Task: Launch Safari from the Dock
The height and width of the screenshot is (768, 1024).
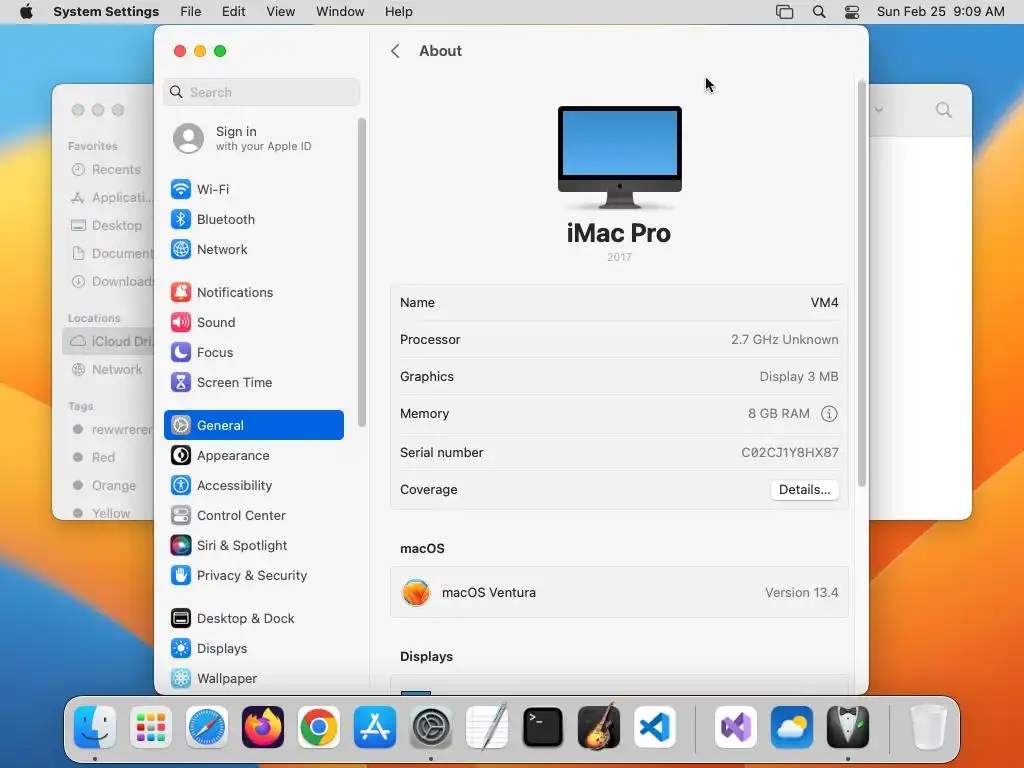Action: [x=207, y=727]
